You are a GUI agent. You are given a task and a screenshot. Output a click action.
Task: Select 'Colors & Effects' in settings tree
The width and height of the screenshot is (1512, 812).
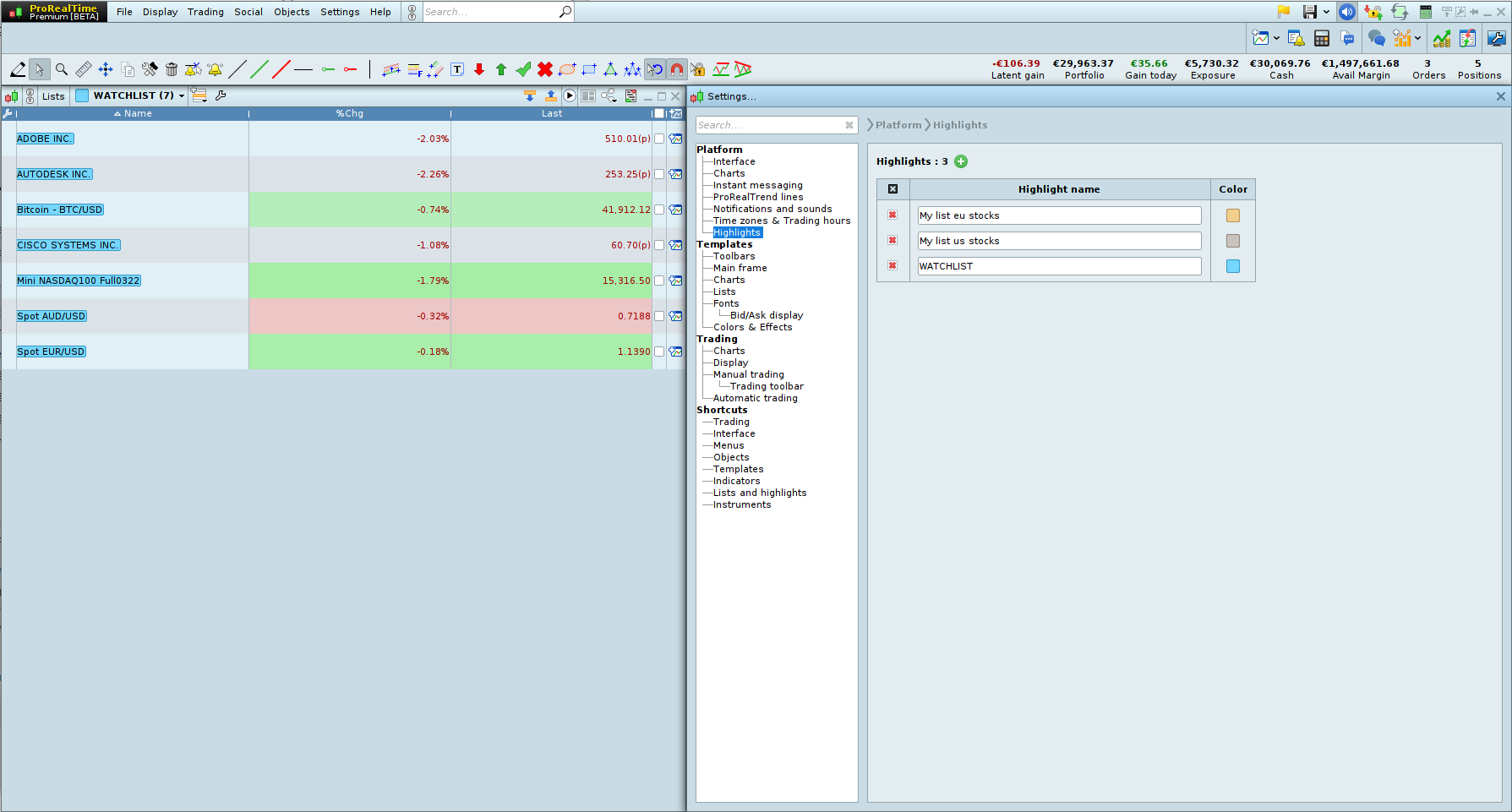tap(752, 327)
